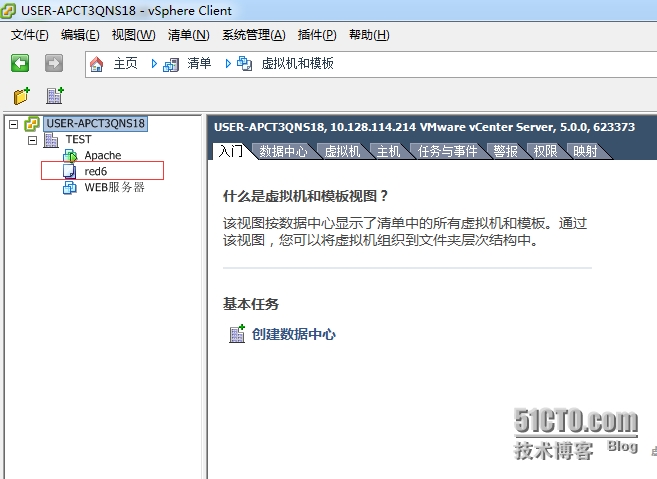Select the TEST datacenter label
The width and height of the screenshot is (657, 479).
click(x=78, y=140)
